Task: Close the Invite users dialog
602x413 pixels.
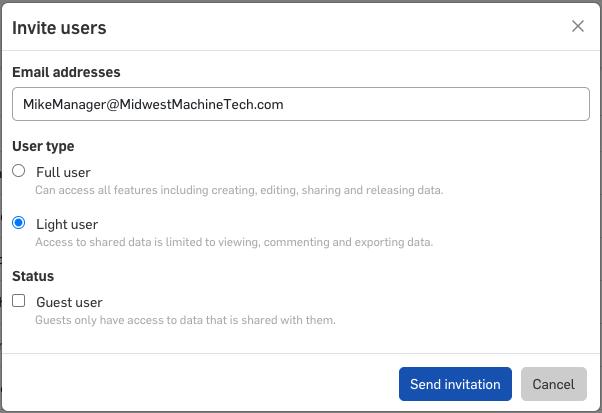Action: tap(577, 27)
